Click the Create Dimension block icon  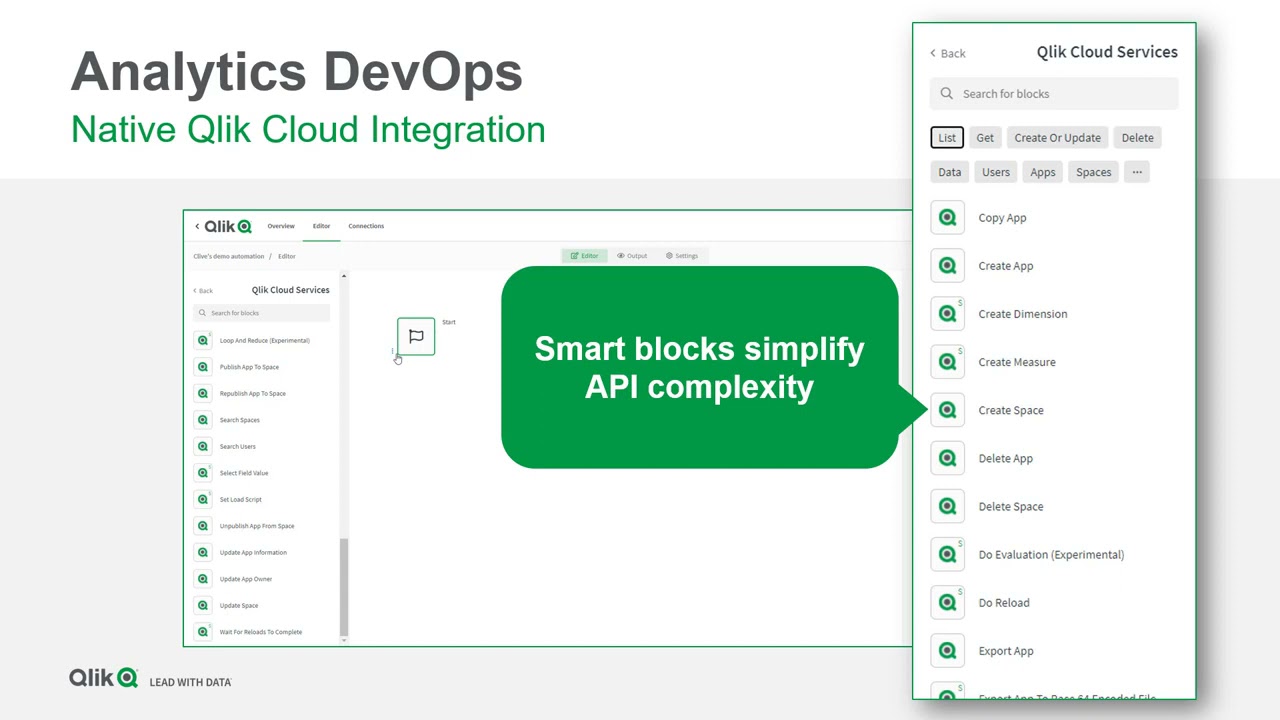click(x=947, y=314)
